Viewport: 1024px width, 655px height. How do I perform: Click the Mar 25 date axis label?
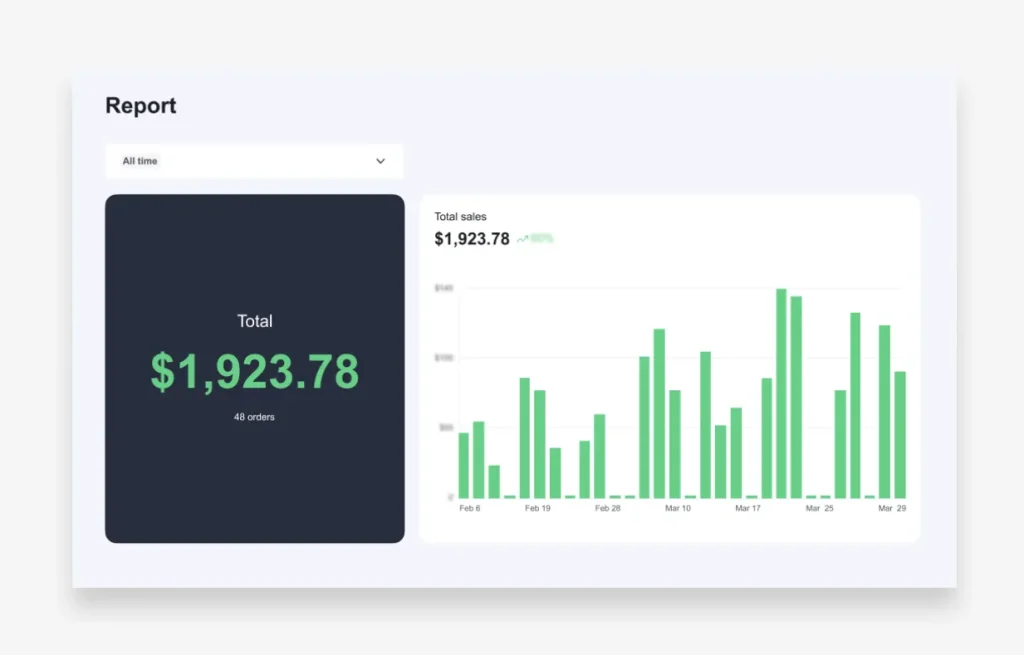click(819, 508)
